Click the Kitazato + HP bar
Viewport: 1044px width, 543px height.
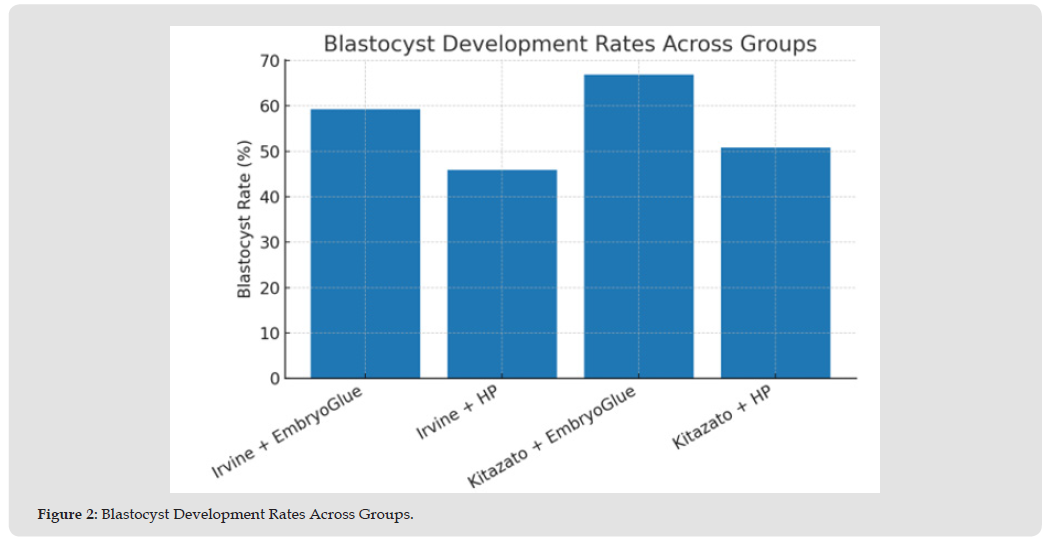[x=775, y=262]
